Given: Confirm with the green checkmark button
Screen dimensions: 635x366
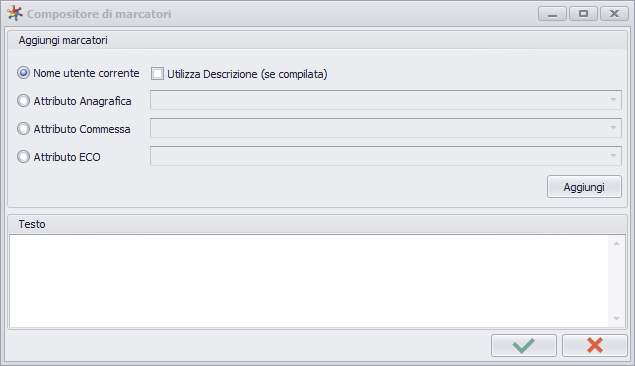Looking at the screenshot, I should (x=524, y=345).
